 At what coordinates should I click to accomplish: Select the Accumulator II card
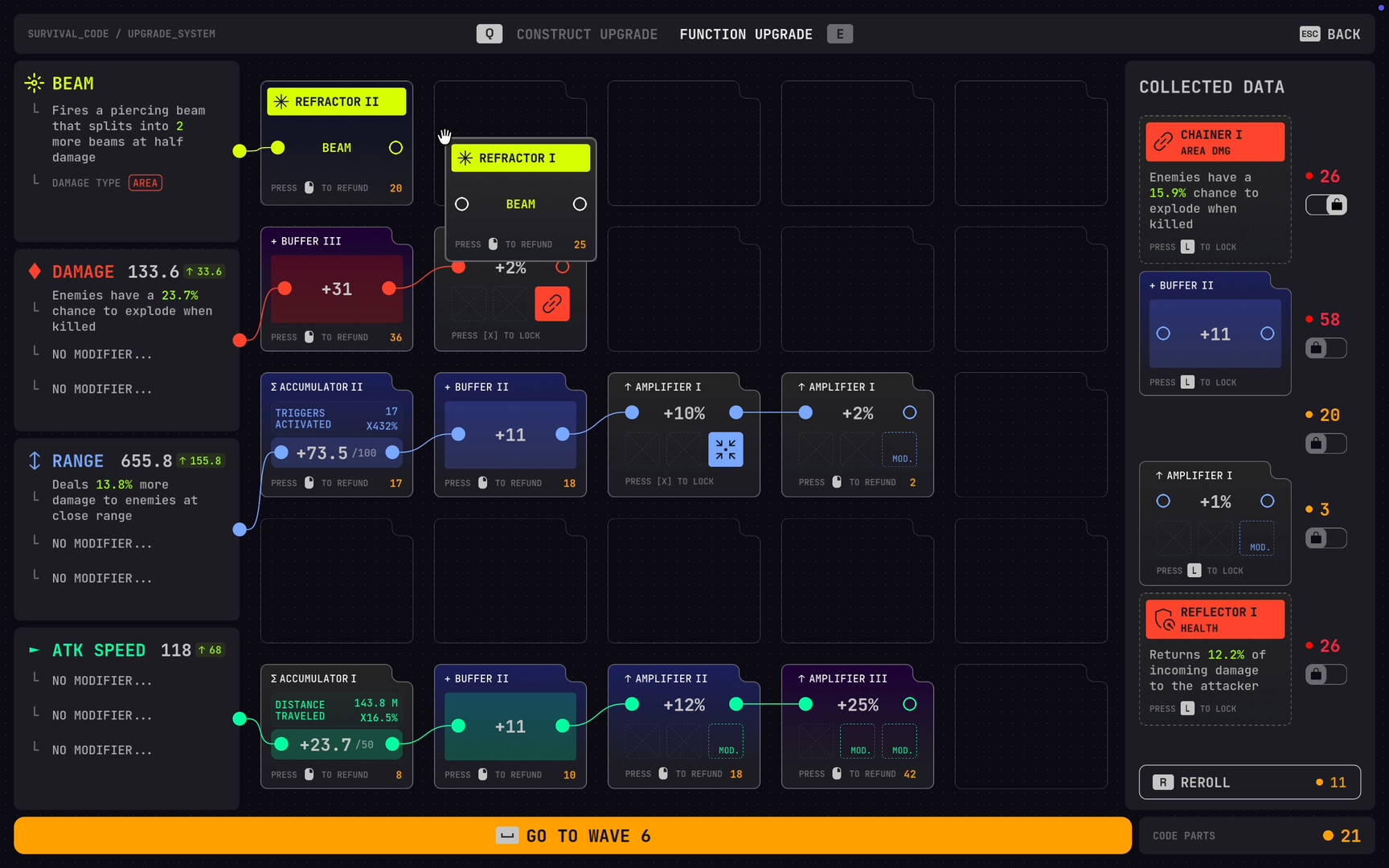tap(337, 435)
